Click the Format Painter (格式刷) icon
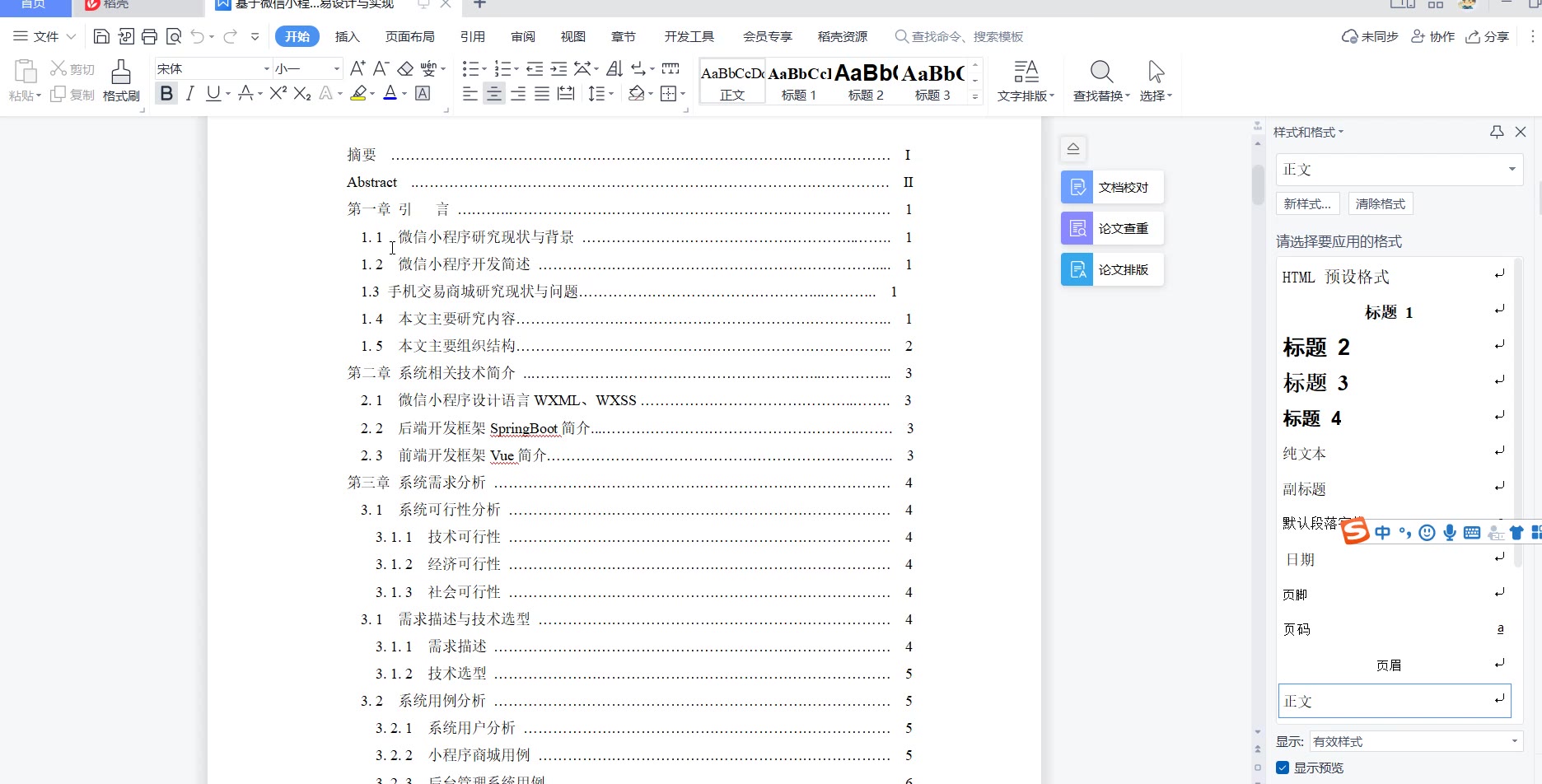Image resolution: width=1542 pixels, height=784 pixels. point(121,80)
